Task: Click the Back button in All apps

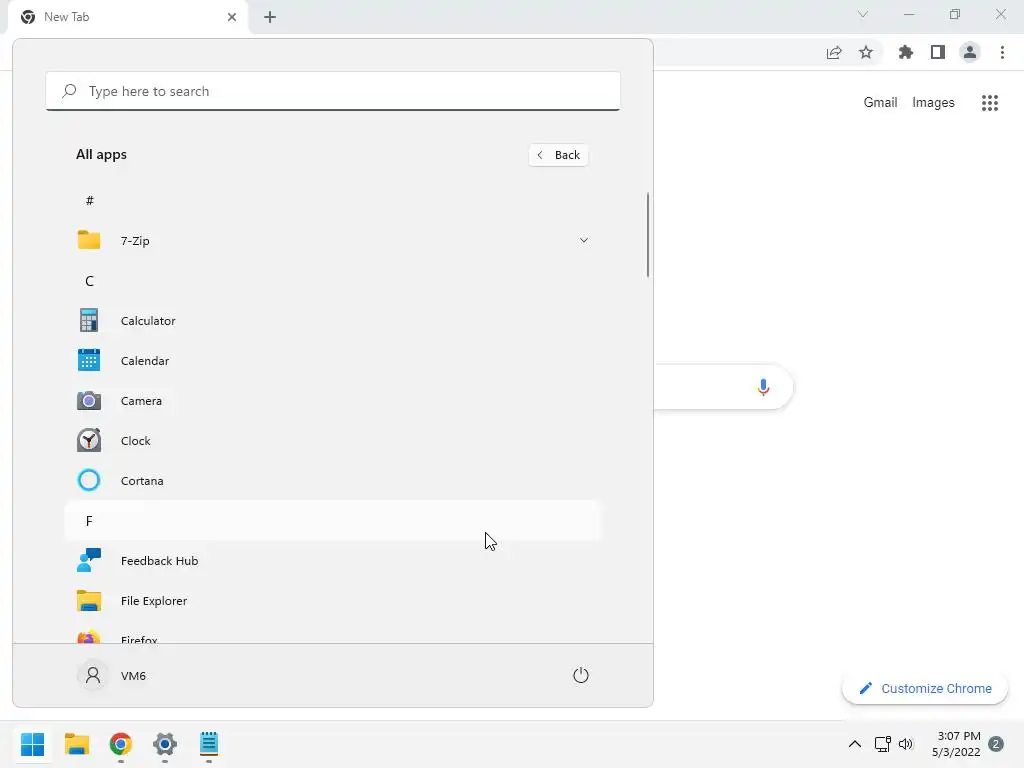Action: click(x=558, y=155)
